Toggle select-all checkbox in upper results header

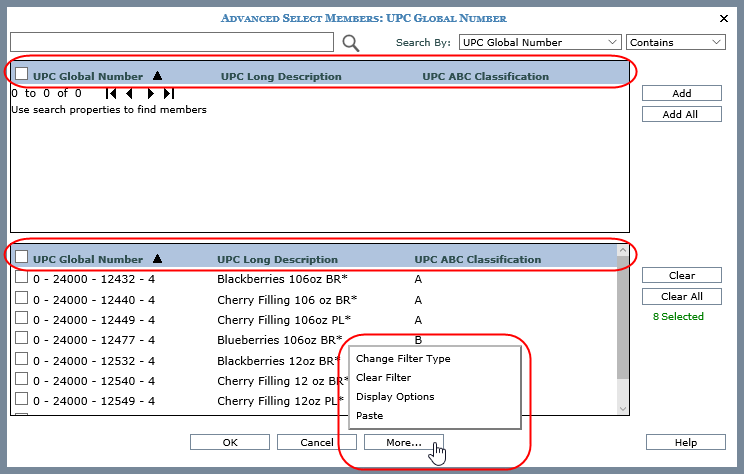(x=21, y=74)
